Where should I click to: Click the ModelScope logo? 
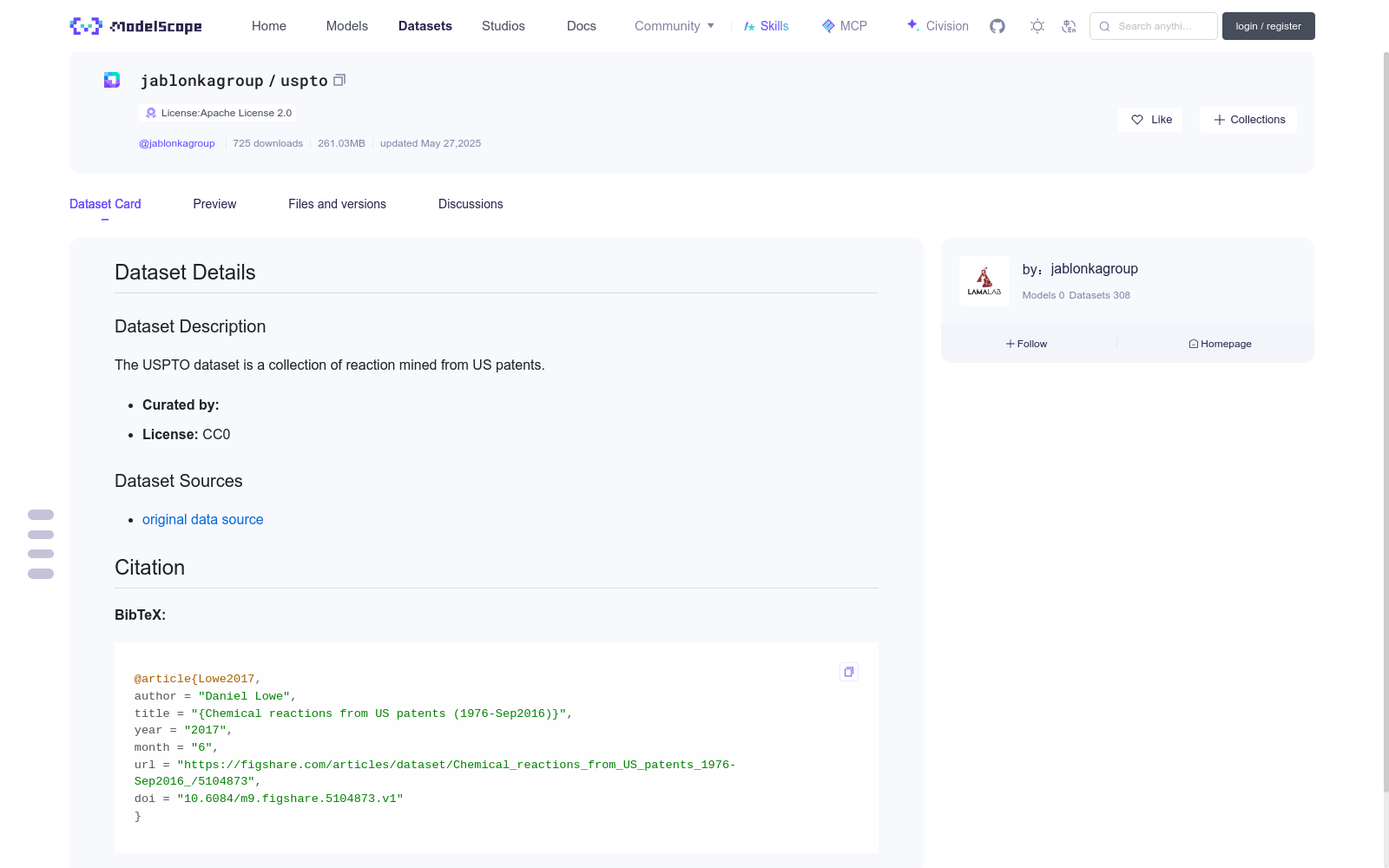coord(135,26)
